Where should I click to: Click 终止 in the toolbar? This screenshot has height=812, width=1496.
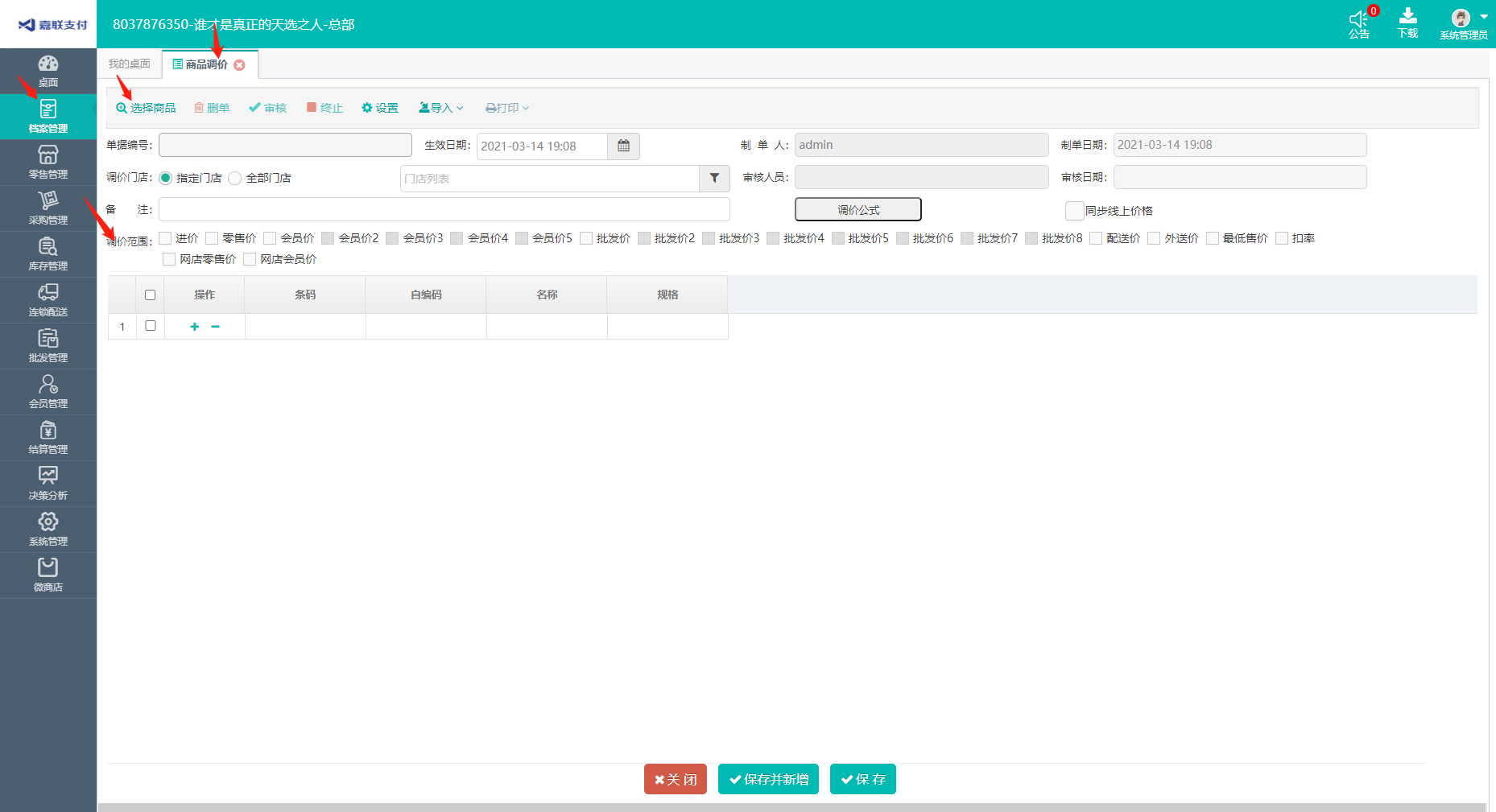[x=324, y=108]
